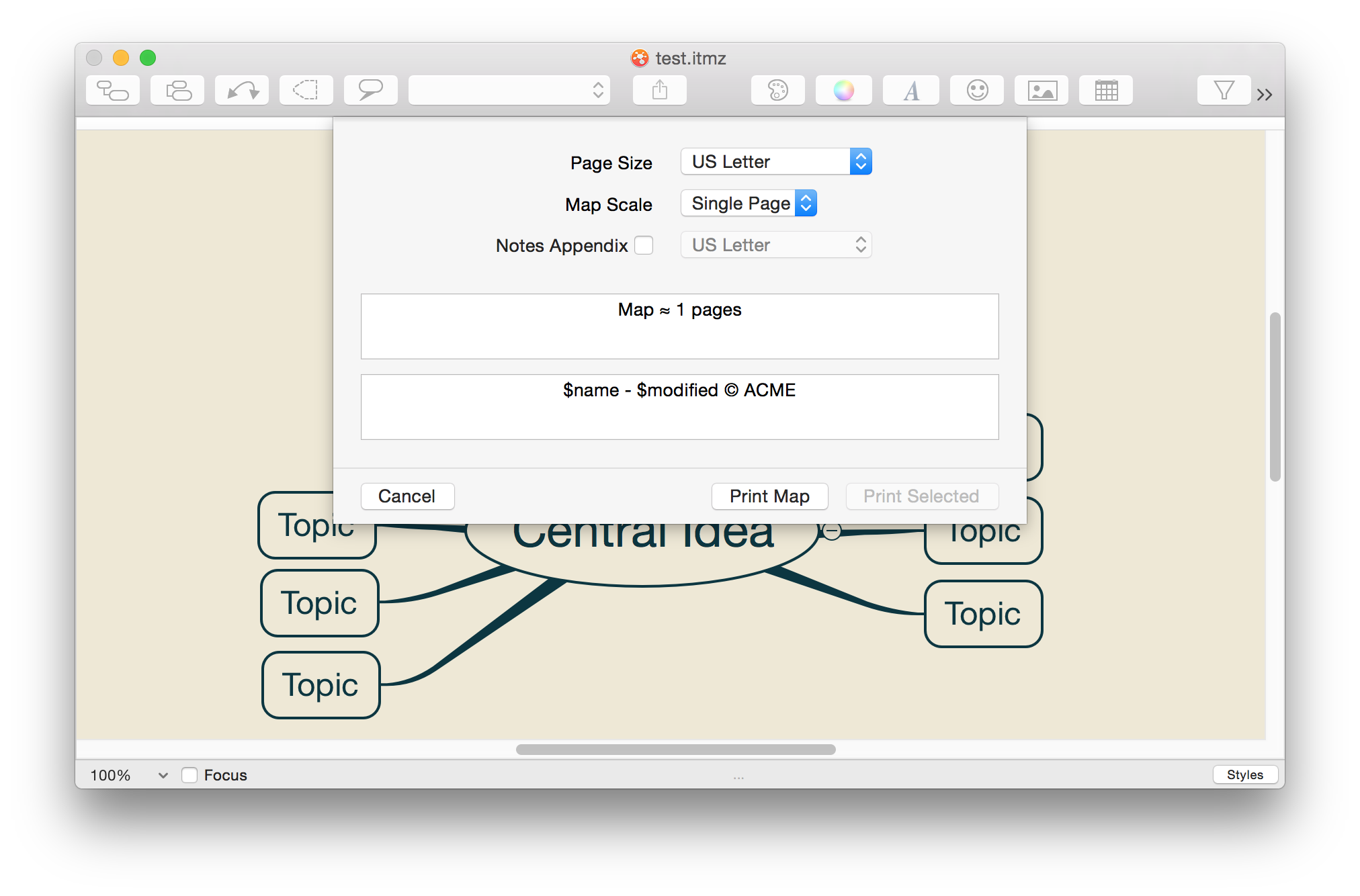Open the calendar date toolbar icon
1360x896 pixels.
click(x=1106, y=91)
